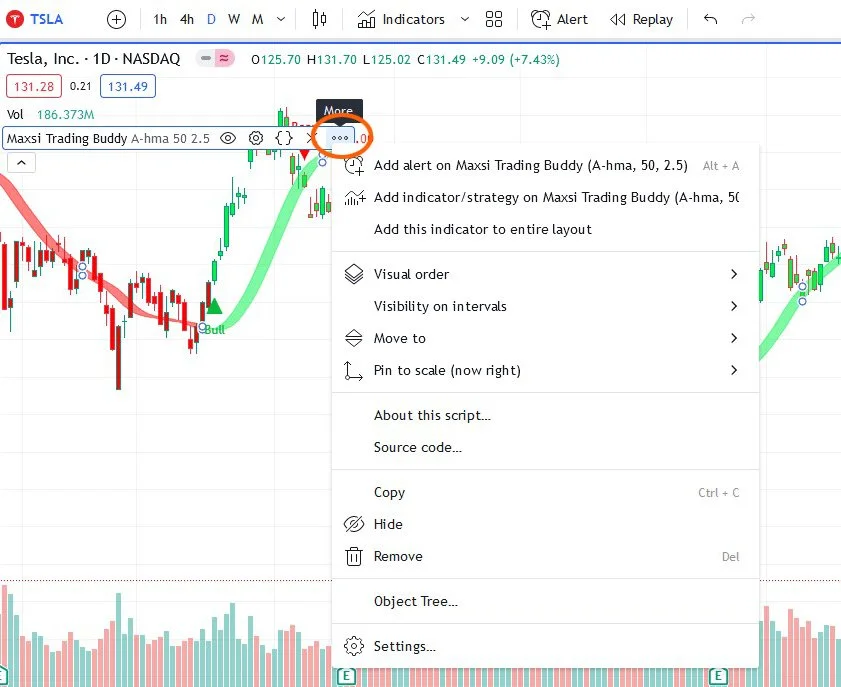Expand the timeframe interval dropdown
Viewport: 841px width, 687px height.
click(281, 20)
